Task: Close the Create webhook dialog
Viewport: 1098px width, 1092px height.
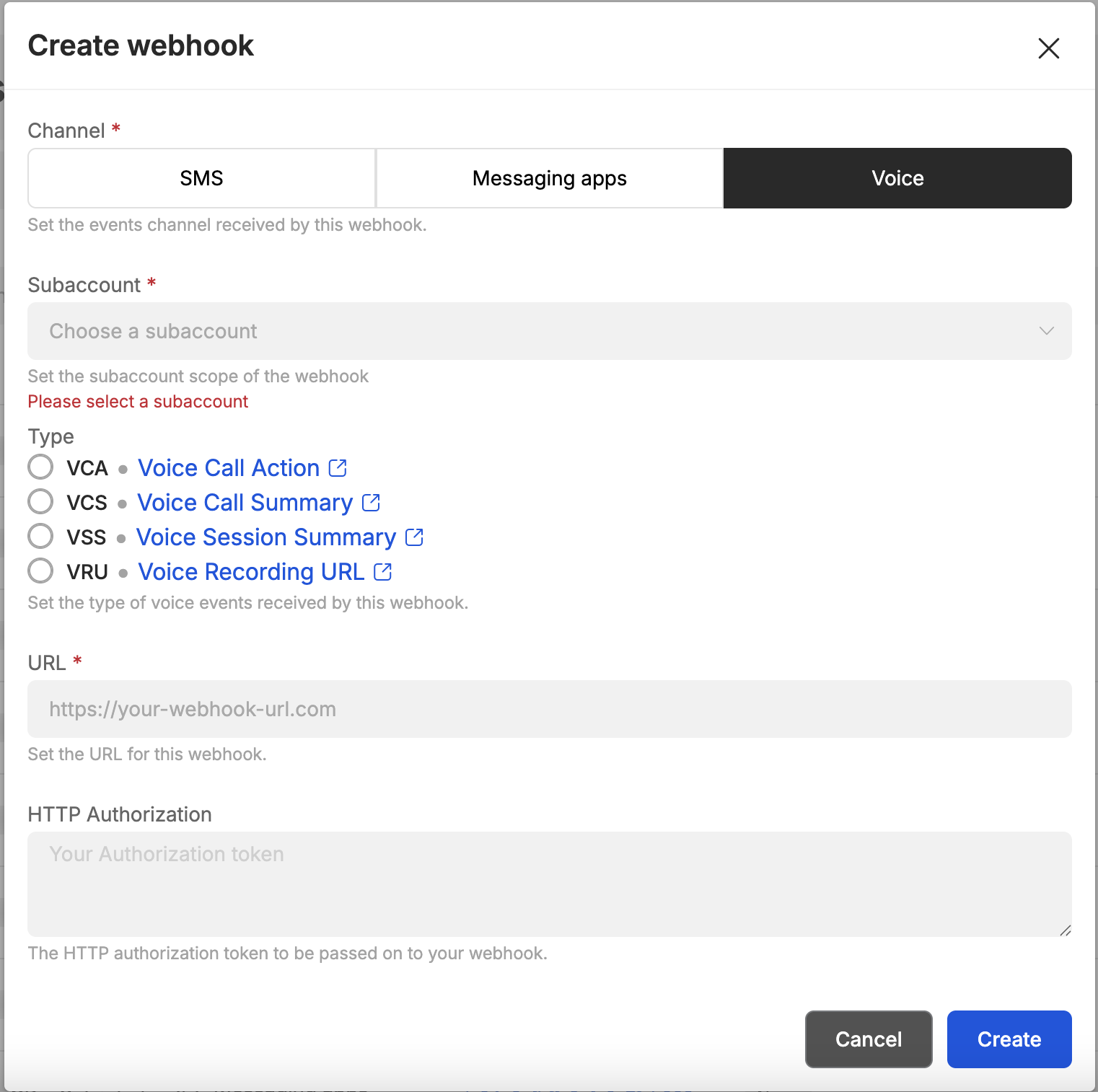Action: click(1048, 48)
